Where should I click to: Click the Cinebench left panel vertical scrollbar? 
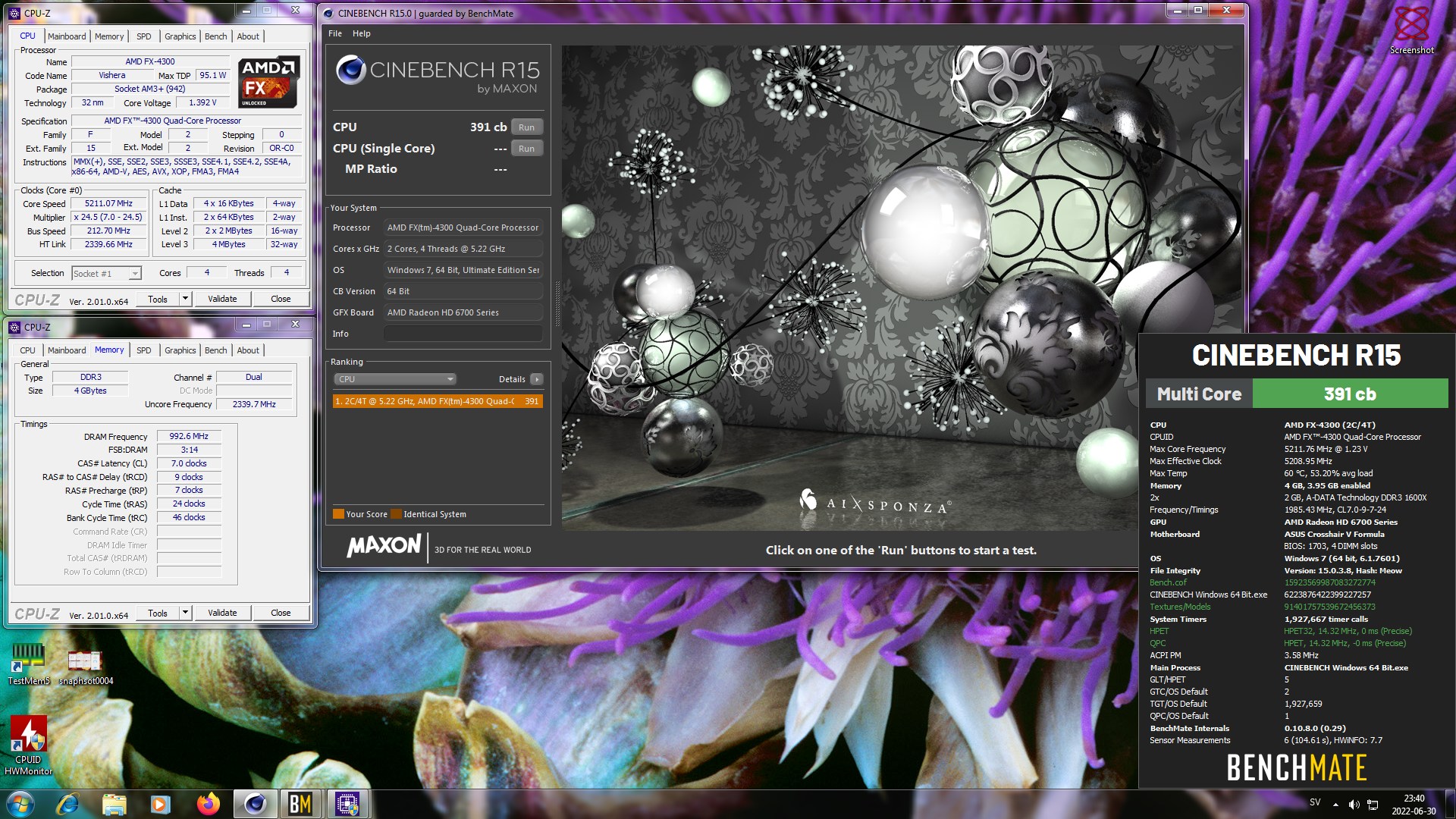[557, 303]
